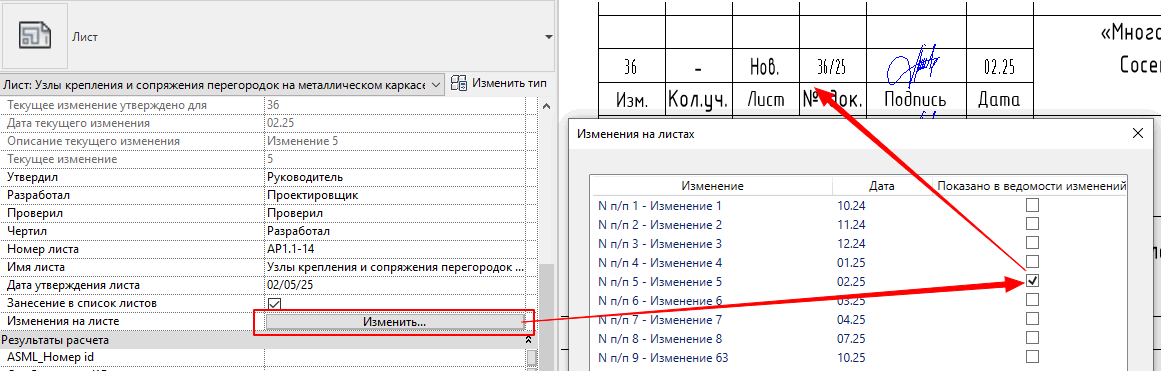Click the small button beside ASML_Номер id
The height and width of the screenshot is (371, 1161).
coord(531,358)
